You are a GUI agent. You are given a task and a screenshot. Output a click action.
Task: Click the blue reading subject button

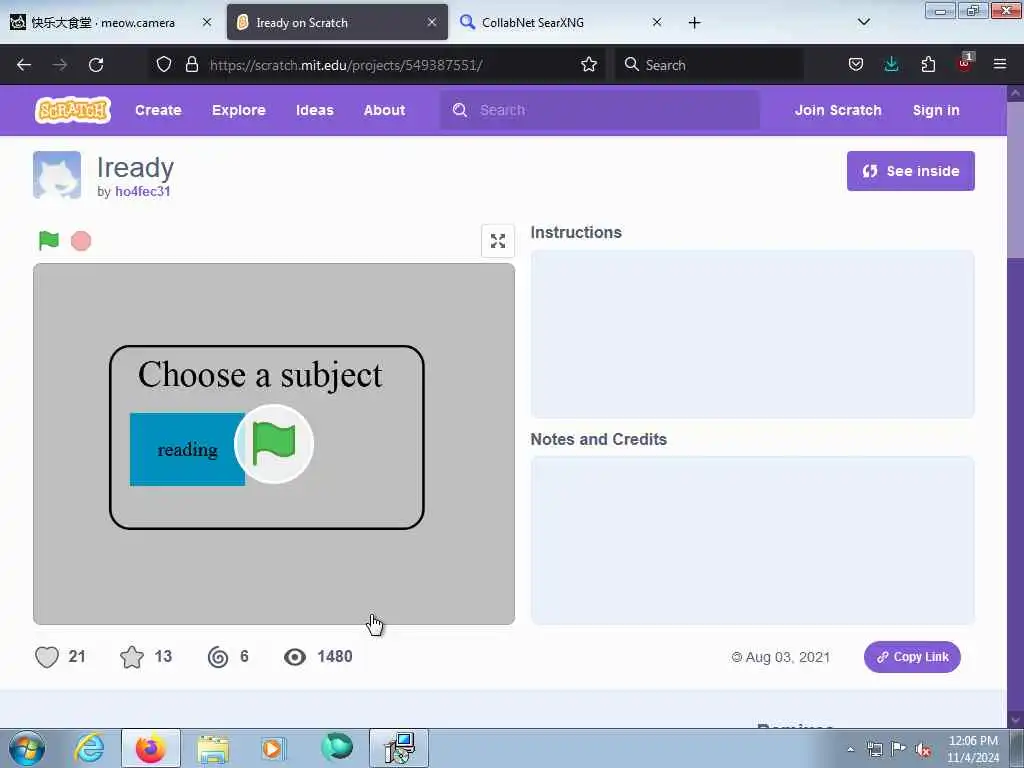click(x=187, y=449)
